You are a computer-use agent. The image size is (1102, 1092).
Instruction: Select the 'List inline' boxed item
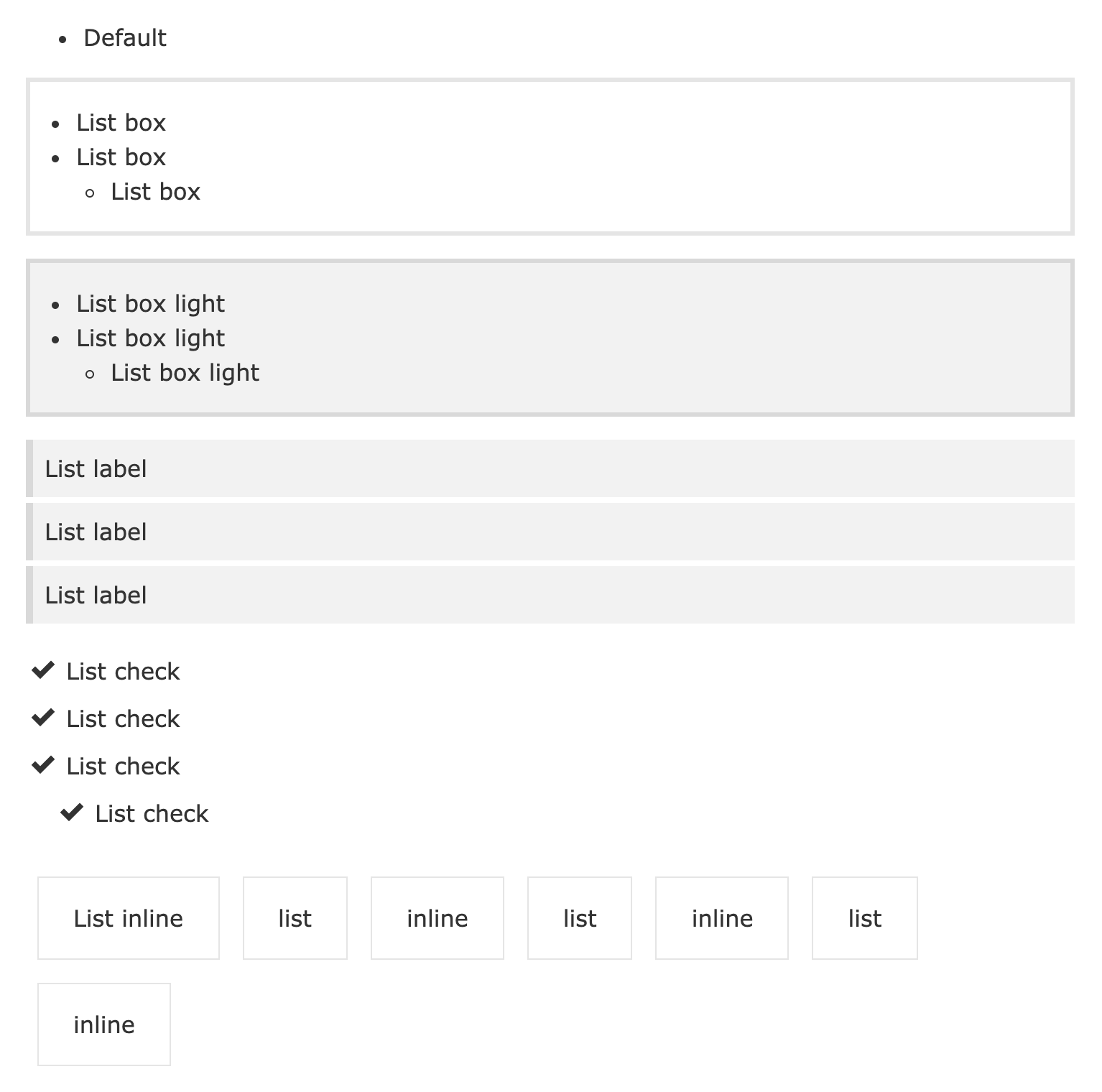coord(129,918)
